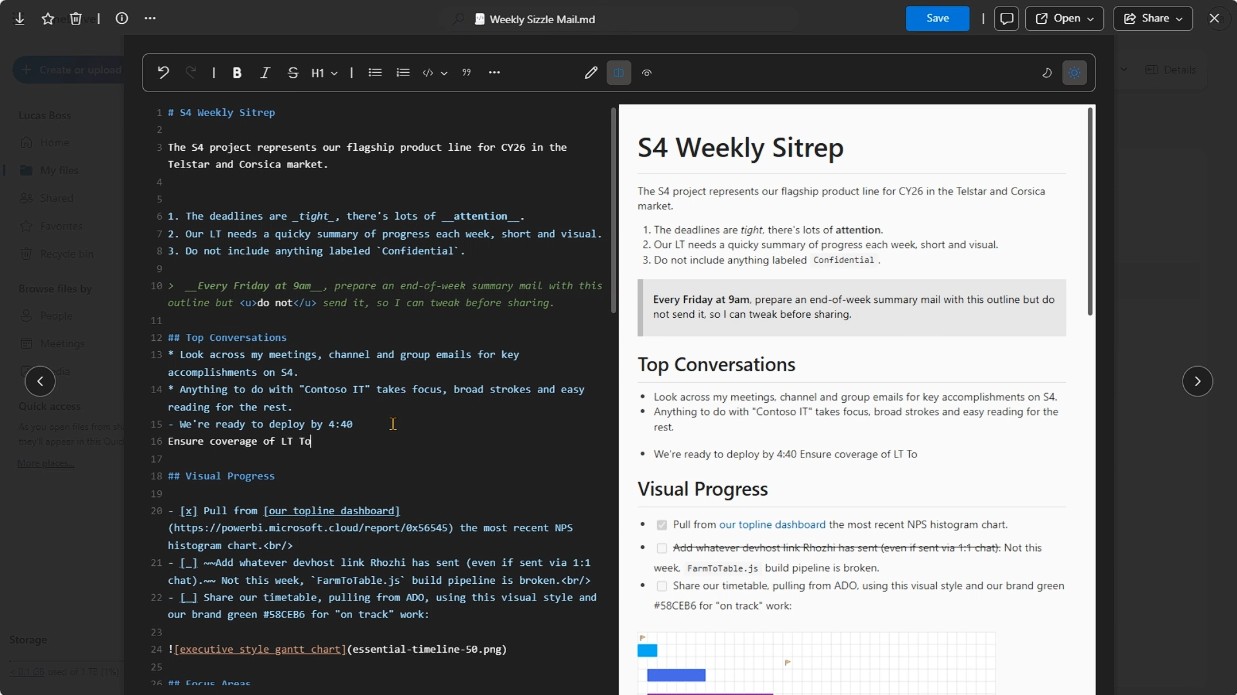Open the top bar more options ellipsis
1237x695 pixels.
click(x=150, y=18)
